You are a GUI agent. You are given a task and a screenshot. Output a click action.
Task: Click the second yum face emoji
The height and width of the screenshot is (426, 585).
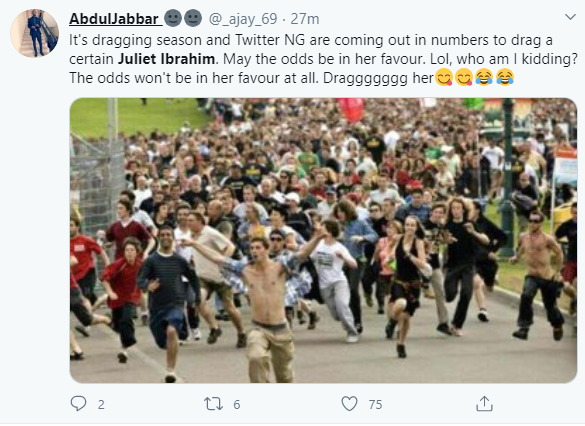click(464, 78)
